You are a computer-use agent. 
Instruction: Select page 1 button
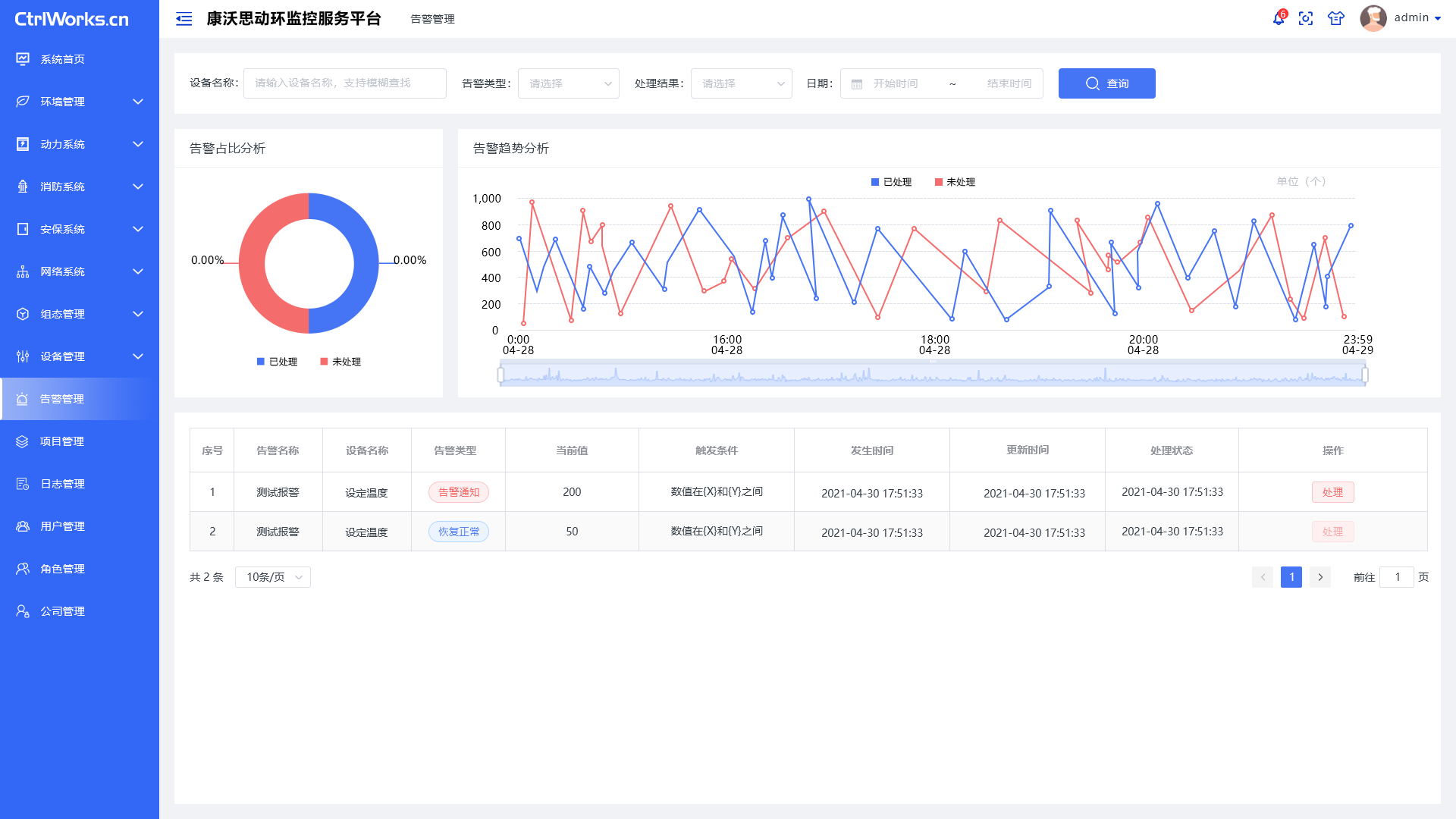1291,577
